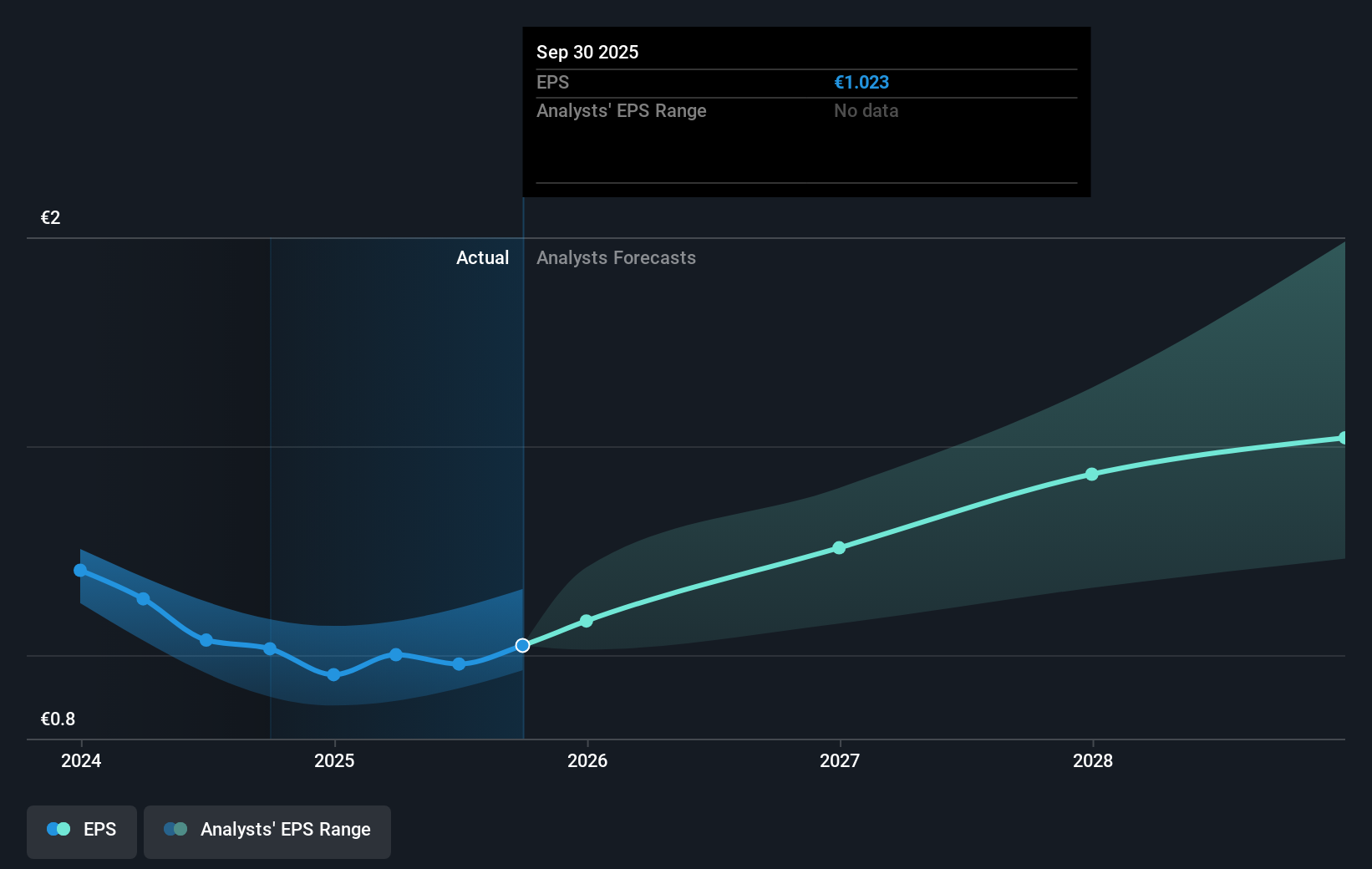Click the 2025 x-axis label
This screenshot has width=1372, height=869.
(x=334, y=760)
